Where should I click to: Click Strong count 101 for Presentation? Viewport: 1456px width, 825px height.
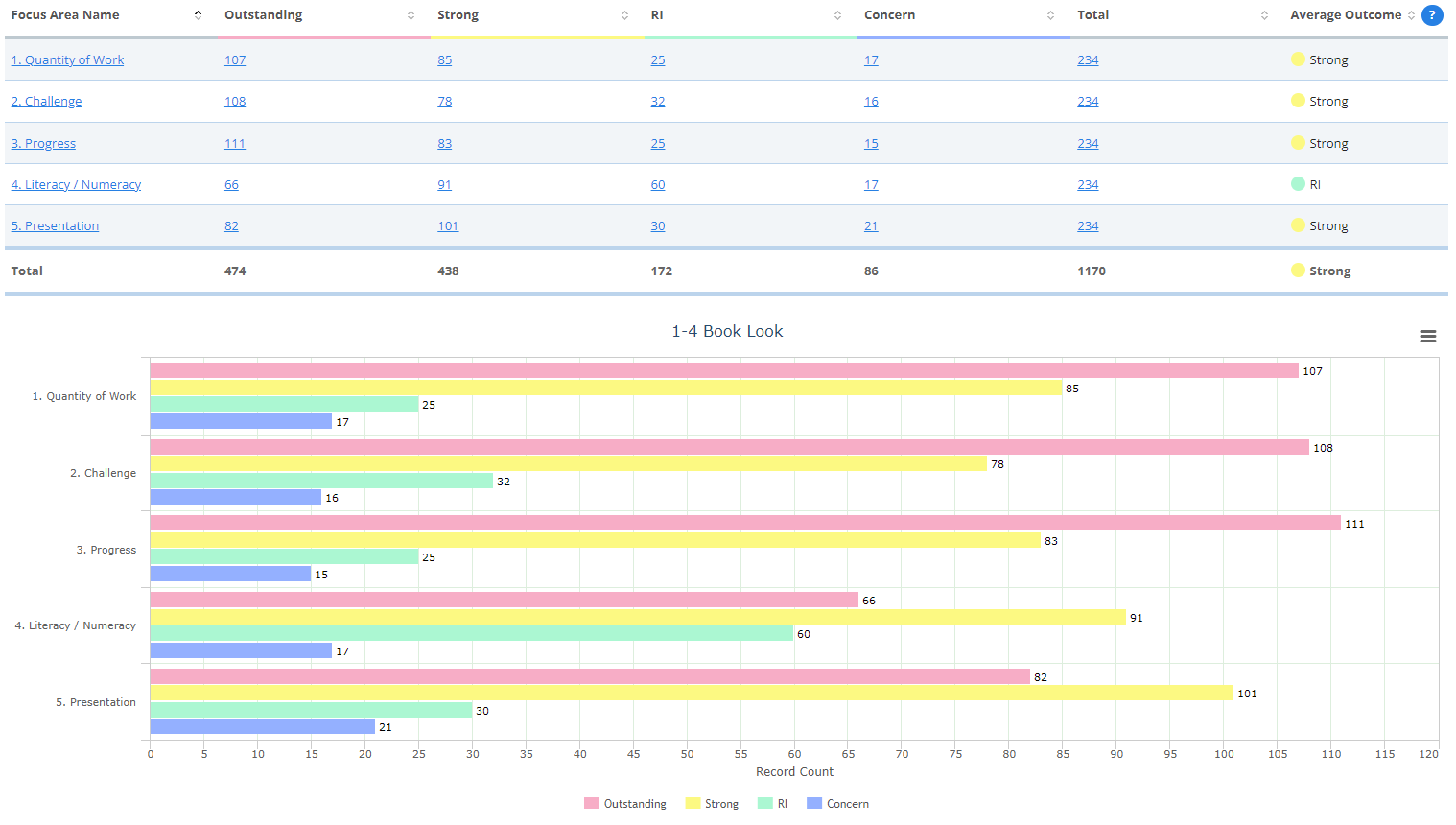pyautogui.click(x=448, y=226)
